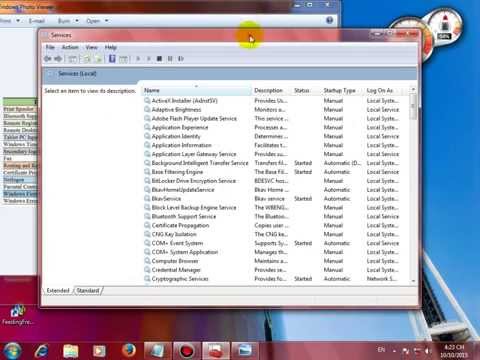Click the Back arrow in Services toolbar
Viewport: 480px width, 360px height.
(x=48, y=59)
